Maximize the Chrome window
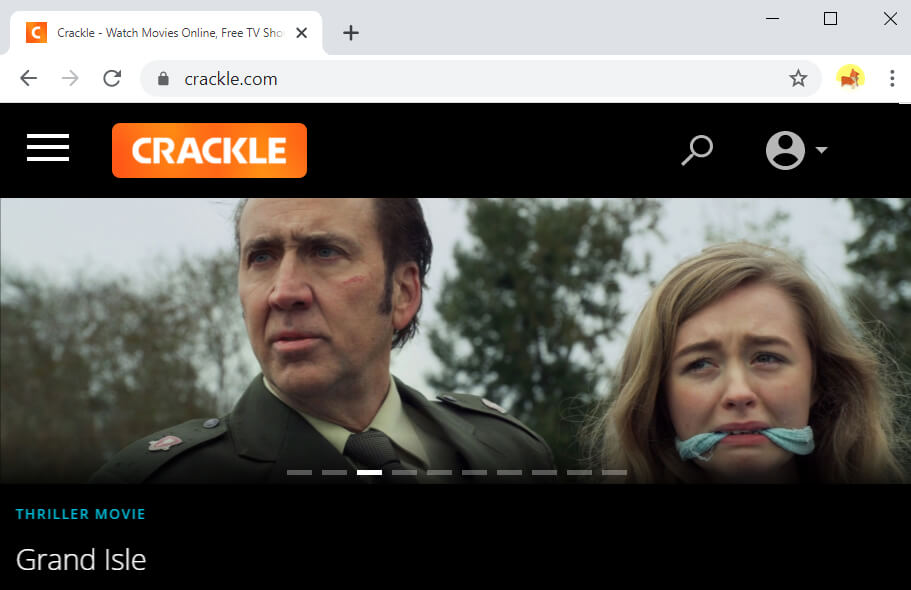The image size is (911, 590). [x=831, y=19]
